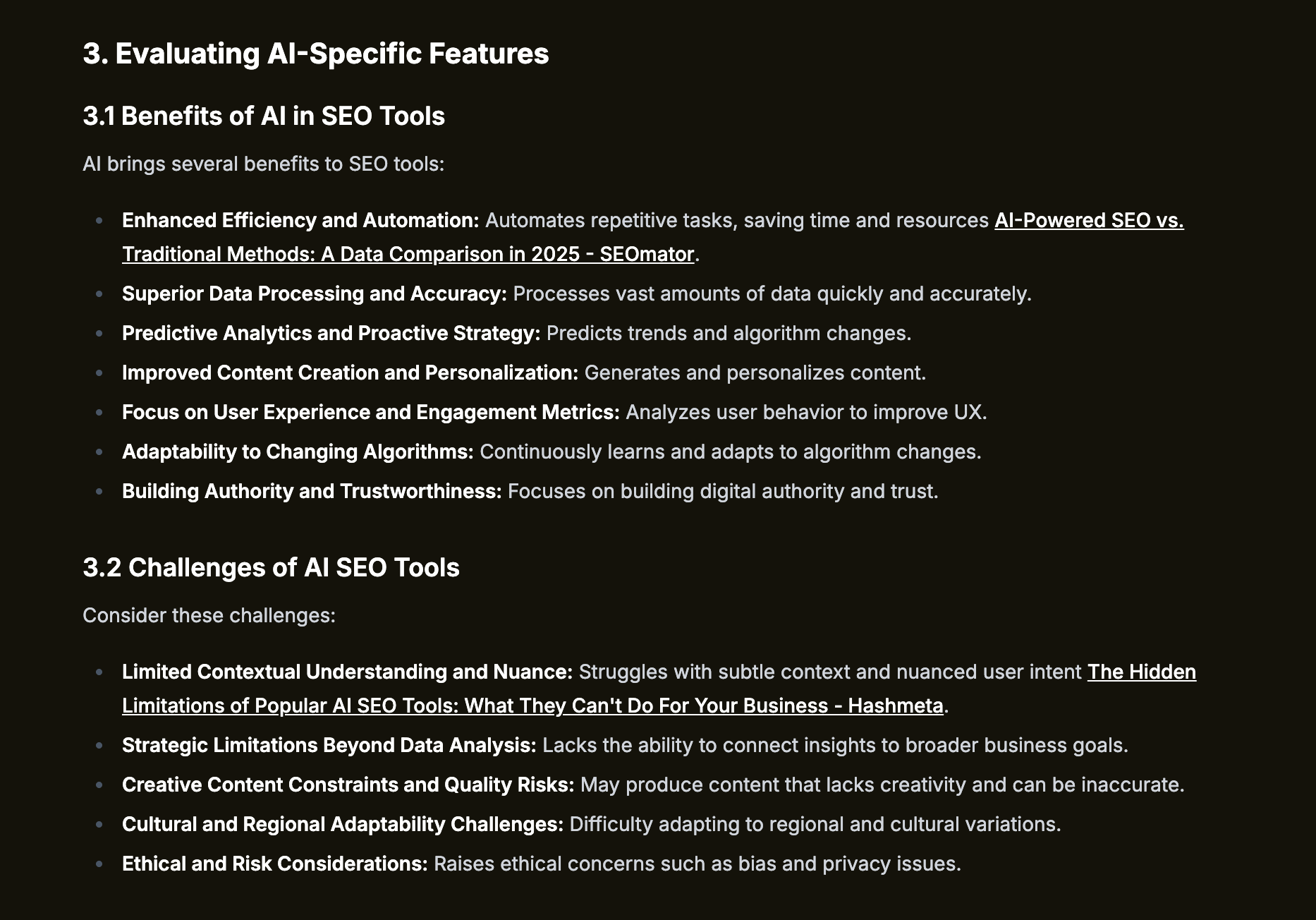
Task: Click 'Limited Contextual Understanding and Nuance:' label
Action: pyautogui.click(x=348, y=672)
